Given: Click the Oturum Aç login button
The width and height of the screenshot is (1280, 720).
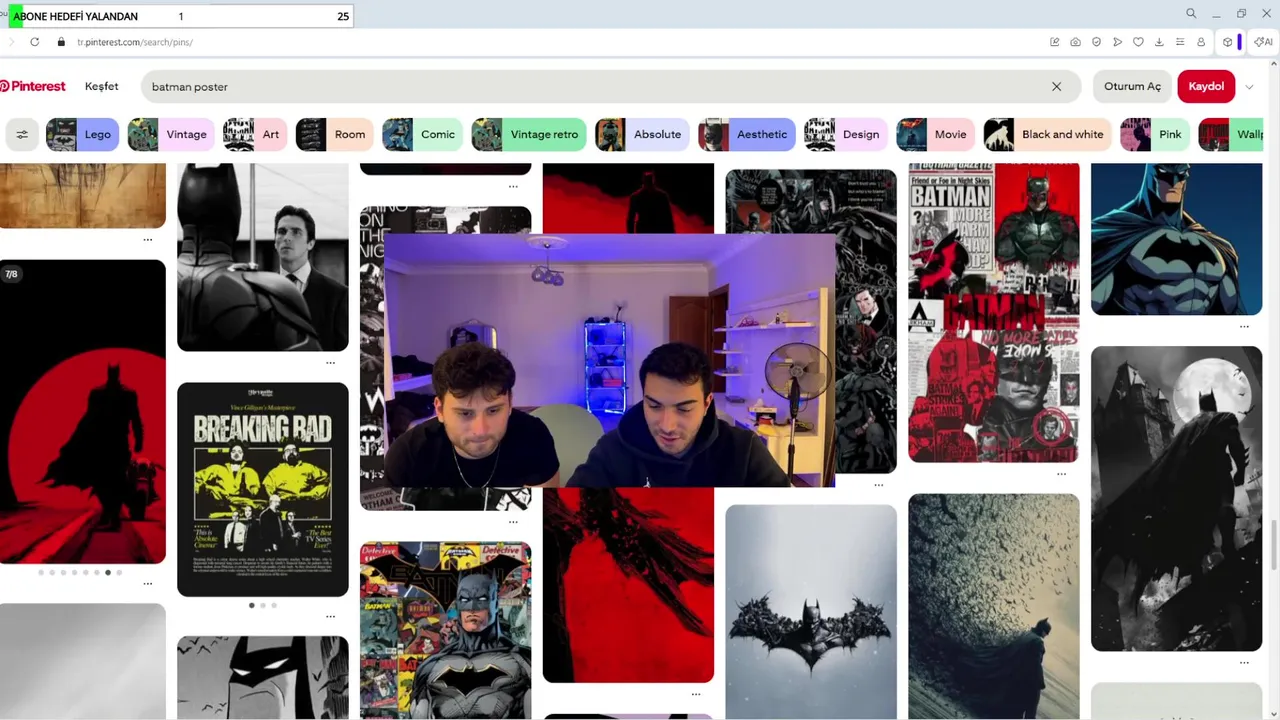Looking at the screenshot, I should point(1132,86).
